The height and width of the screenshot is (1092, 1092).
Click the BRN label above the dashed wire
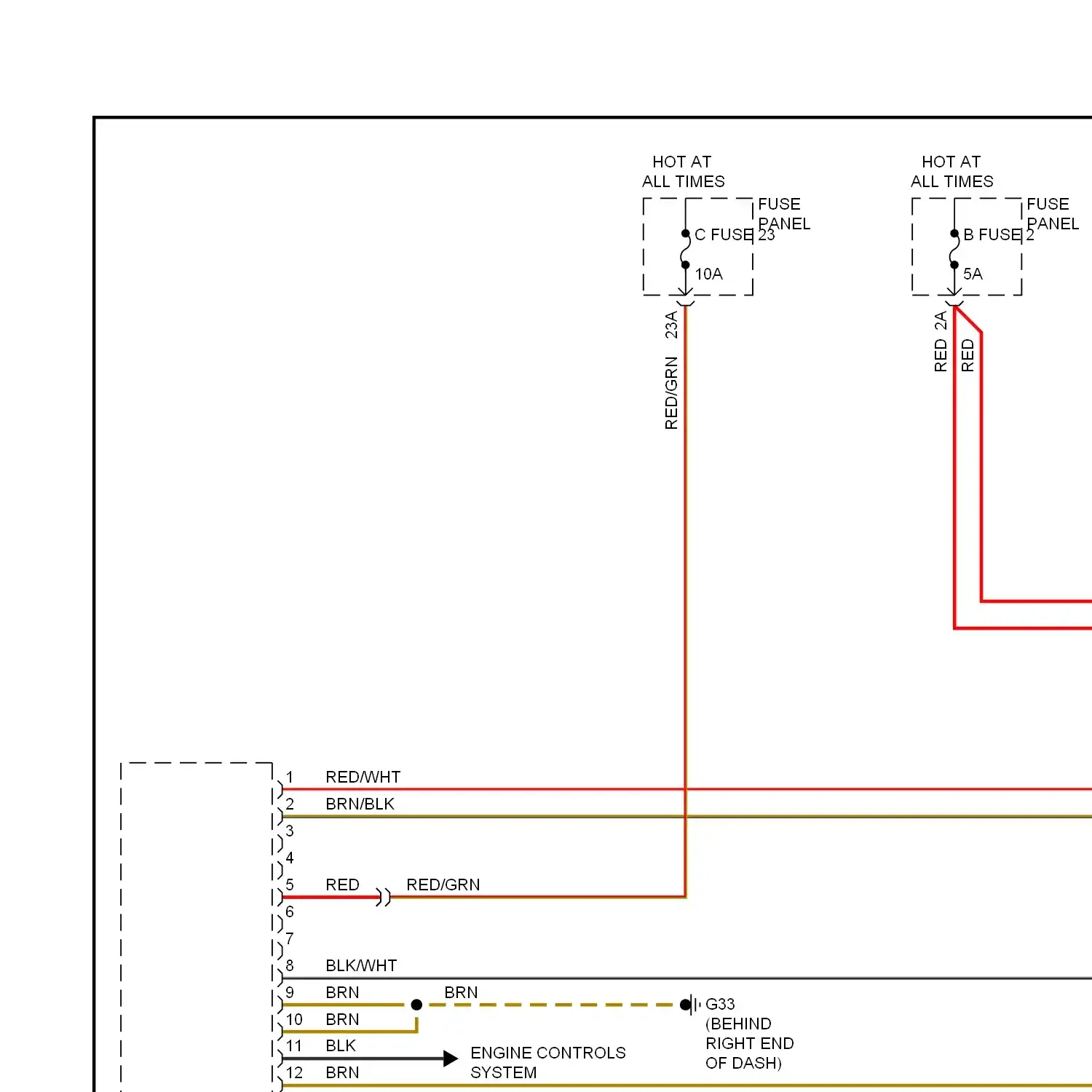(x=461, y=992)
